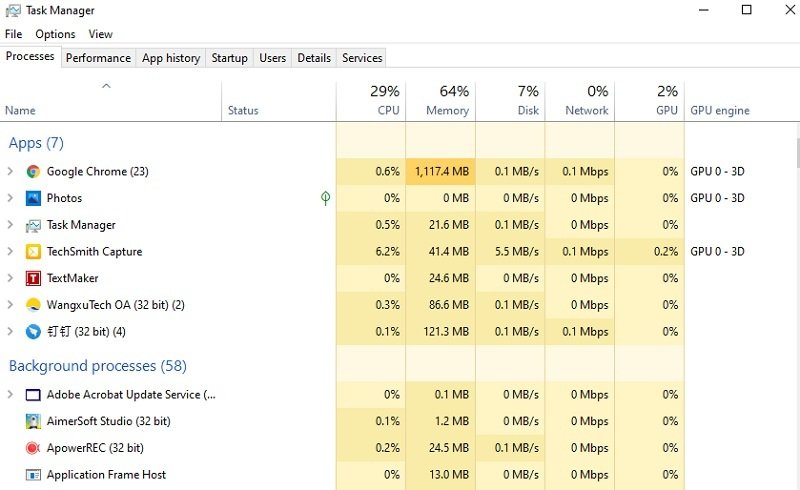This screenshot has width=800, height=490.
Task: Expand the Task Manager process group
Action: [x=10, y=225]
